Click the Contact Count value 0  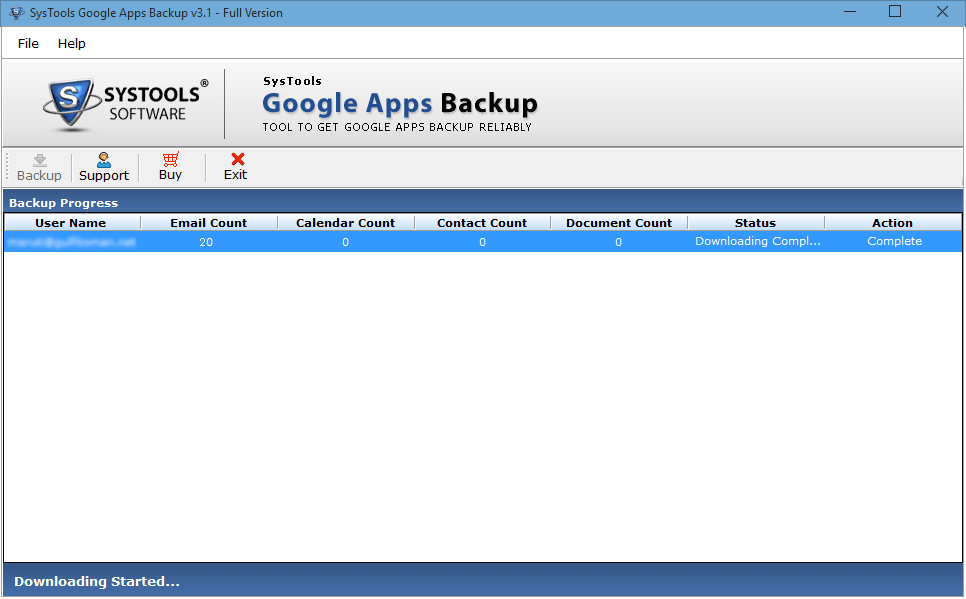482,242
